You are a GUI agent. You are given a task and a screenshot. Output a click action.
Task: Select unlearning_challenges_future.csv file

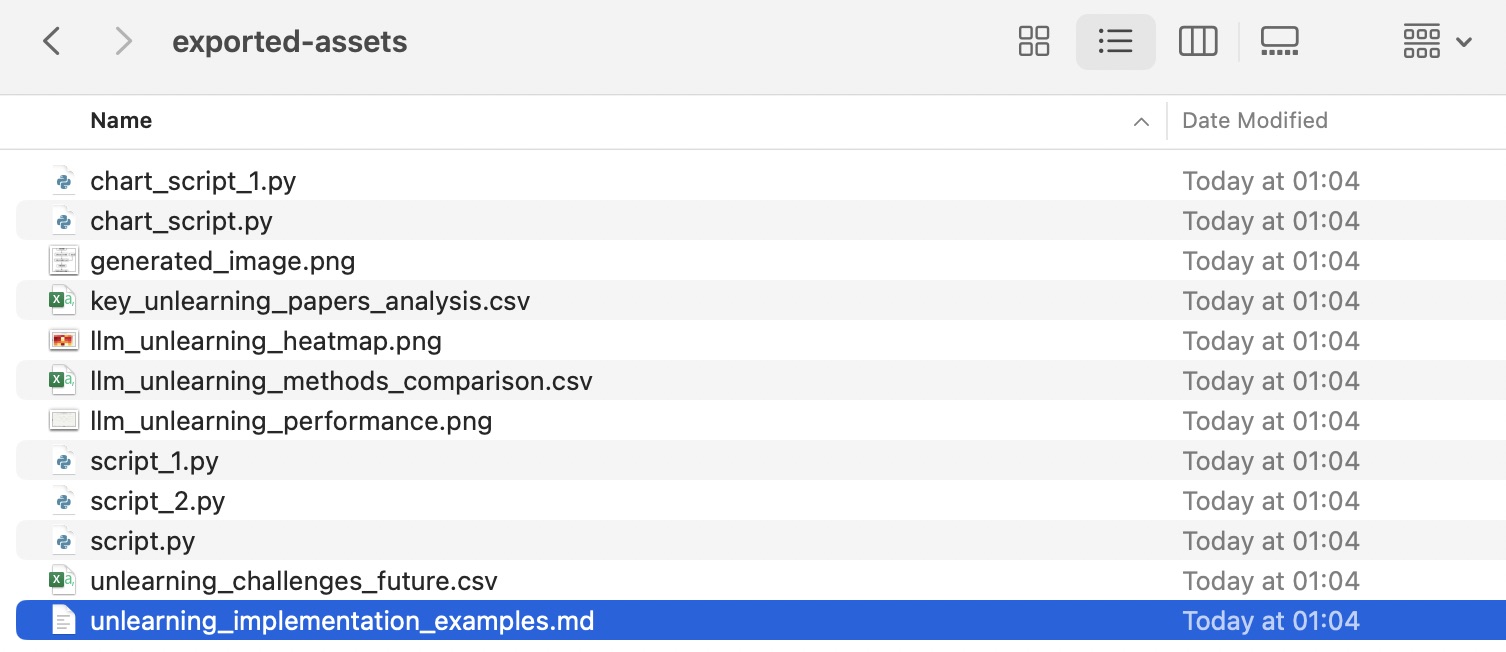293,581
